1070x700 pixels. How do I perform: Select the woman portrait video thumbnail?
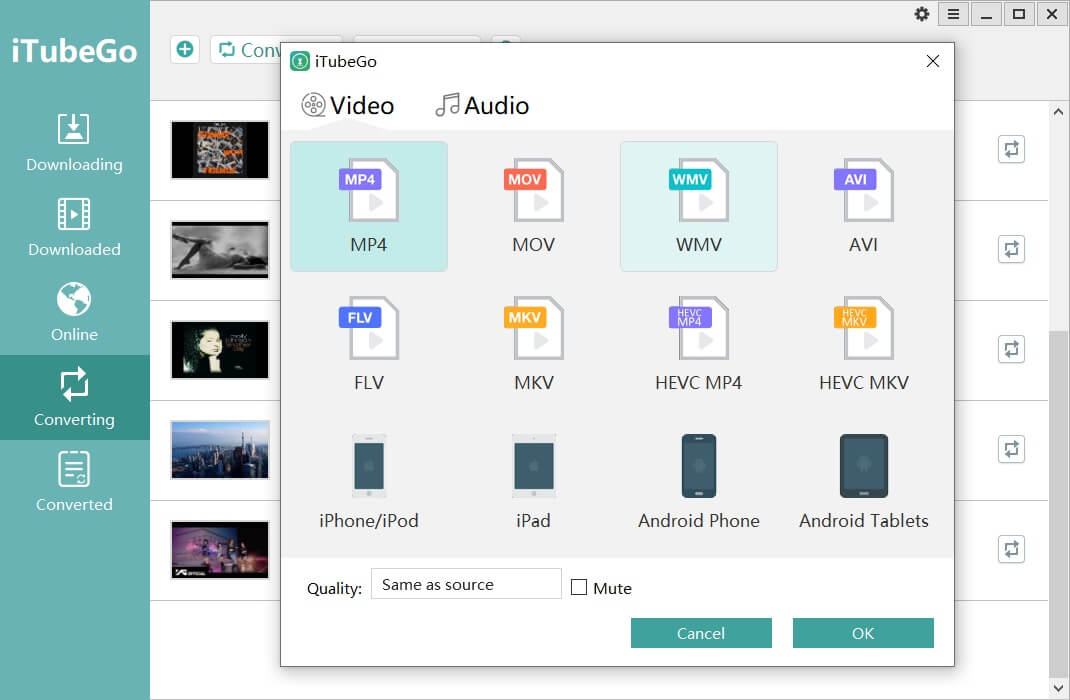click(220, 350)
